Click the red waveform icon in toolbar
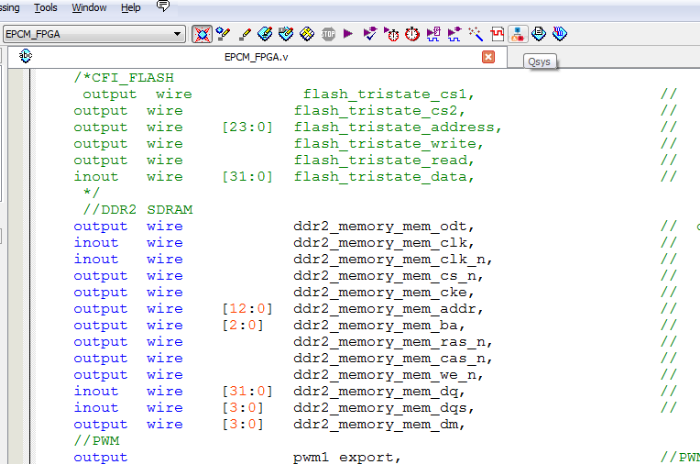Viewport: 700px width, 464px height. (496, 34)
